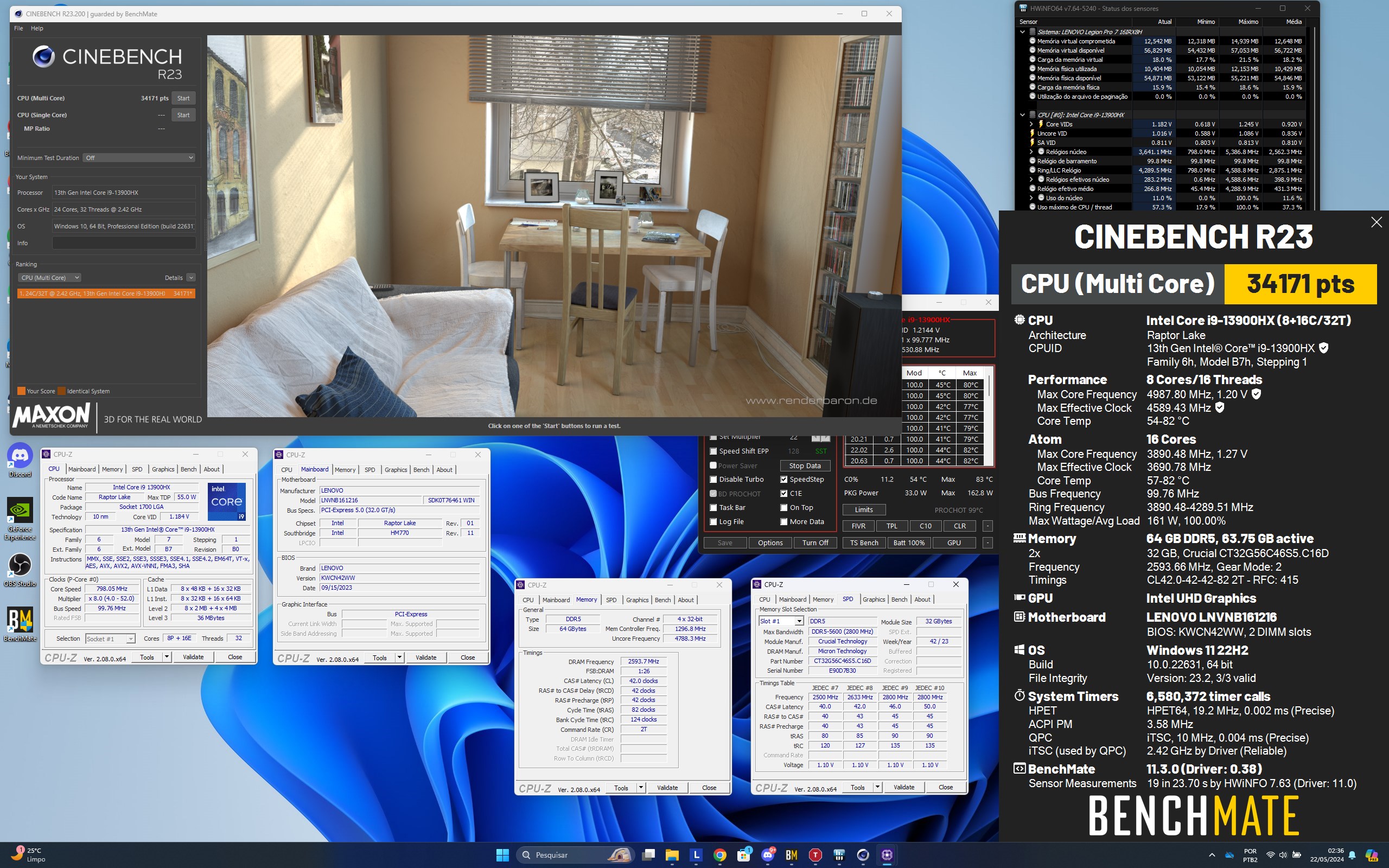Open the TPL window in ThrottleStop
1389x868 pixels.
click(891, 526)
